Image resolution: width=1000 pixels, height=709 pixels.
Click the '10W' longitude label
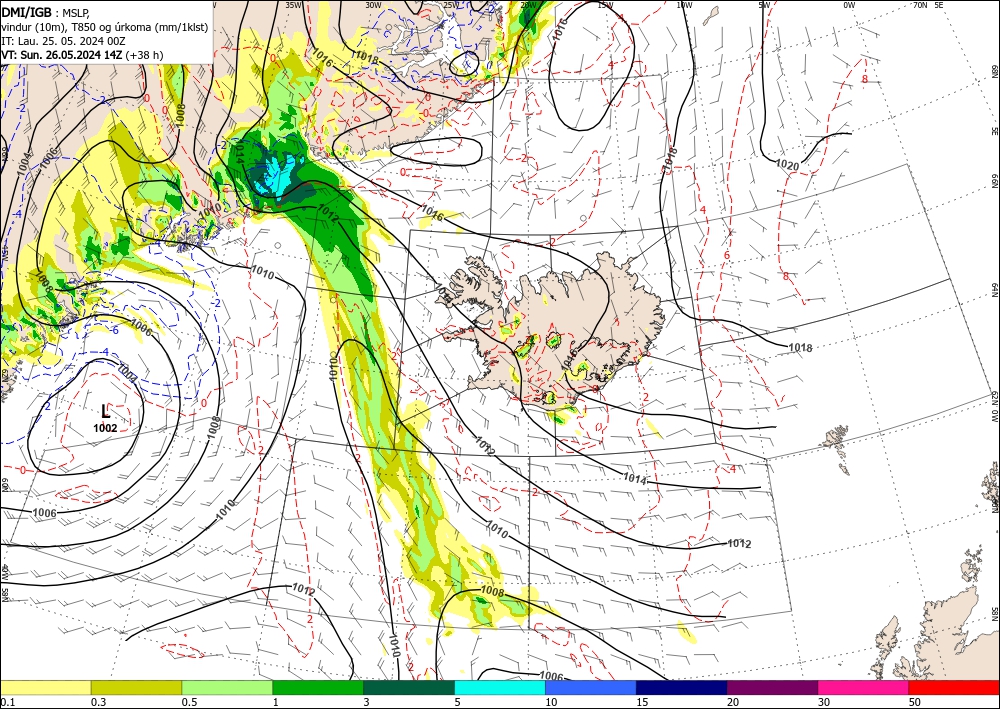tap(684, 5)
